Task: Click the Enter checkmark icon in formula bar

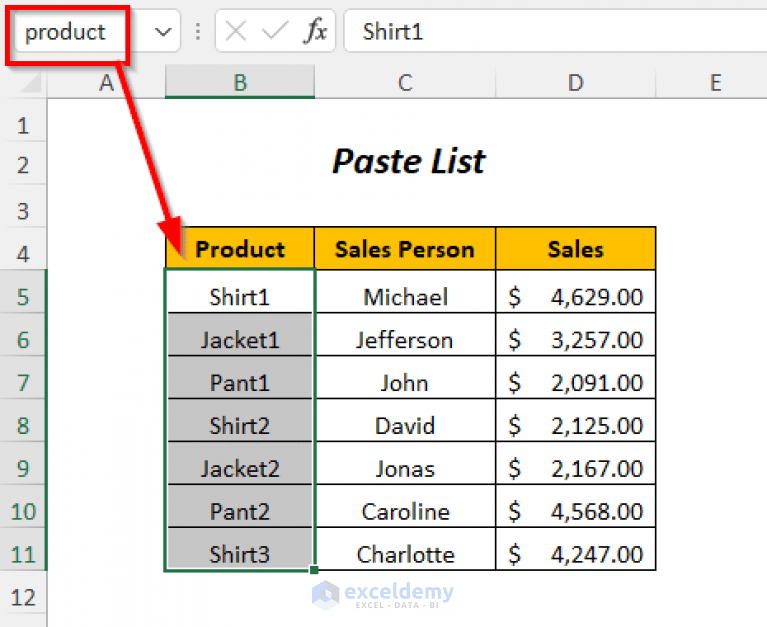Action: [275, 32]
